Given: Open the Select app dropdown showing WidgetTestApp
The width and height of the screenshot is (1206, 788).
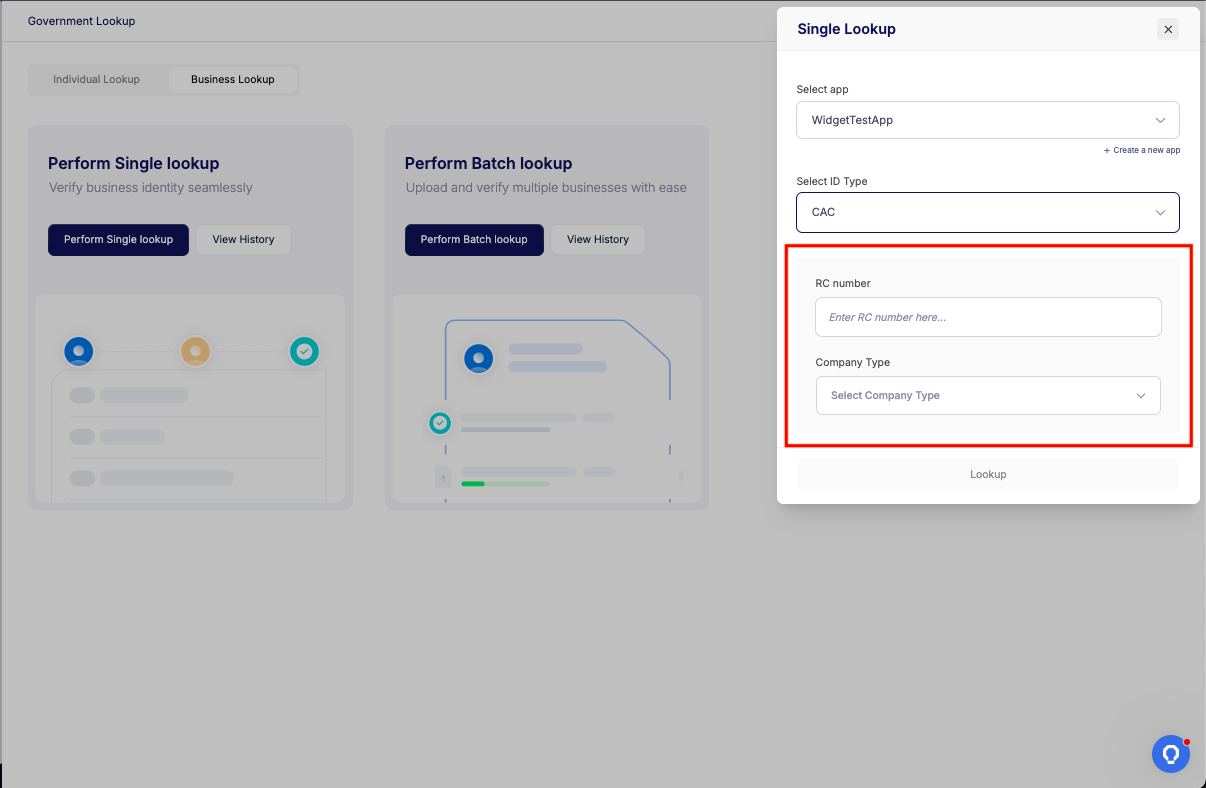Looking at the screenshot, I should pos(987,120).
